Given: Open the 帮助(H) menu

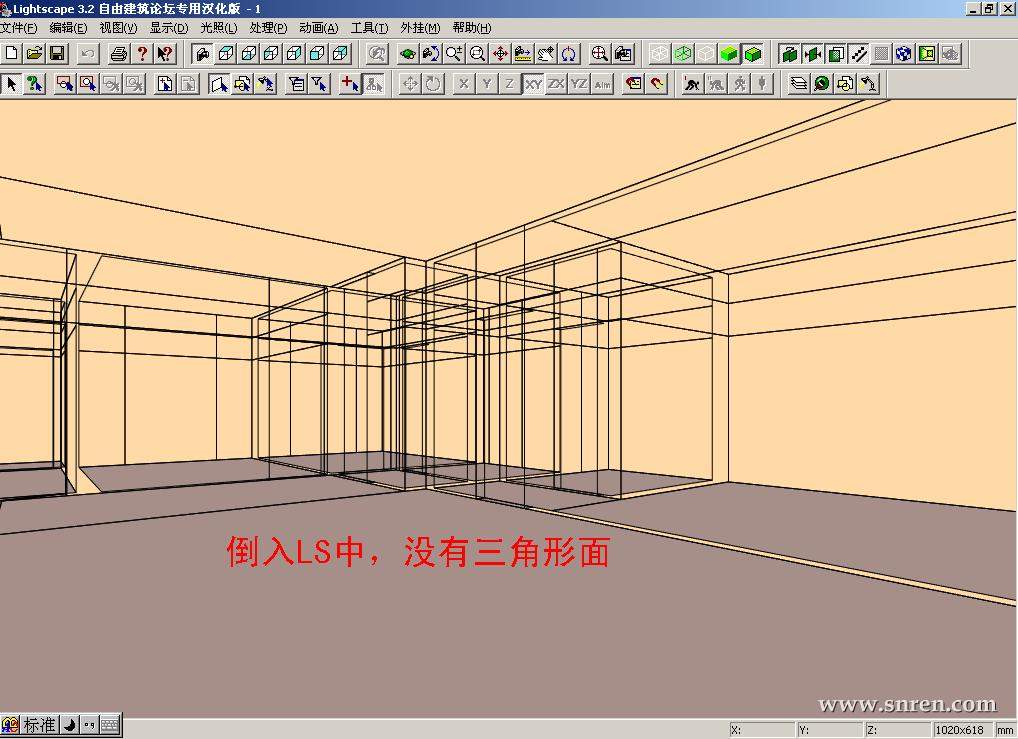Looking at the screenshot, I should click(472, 28).
